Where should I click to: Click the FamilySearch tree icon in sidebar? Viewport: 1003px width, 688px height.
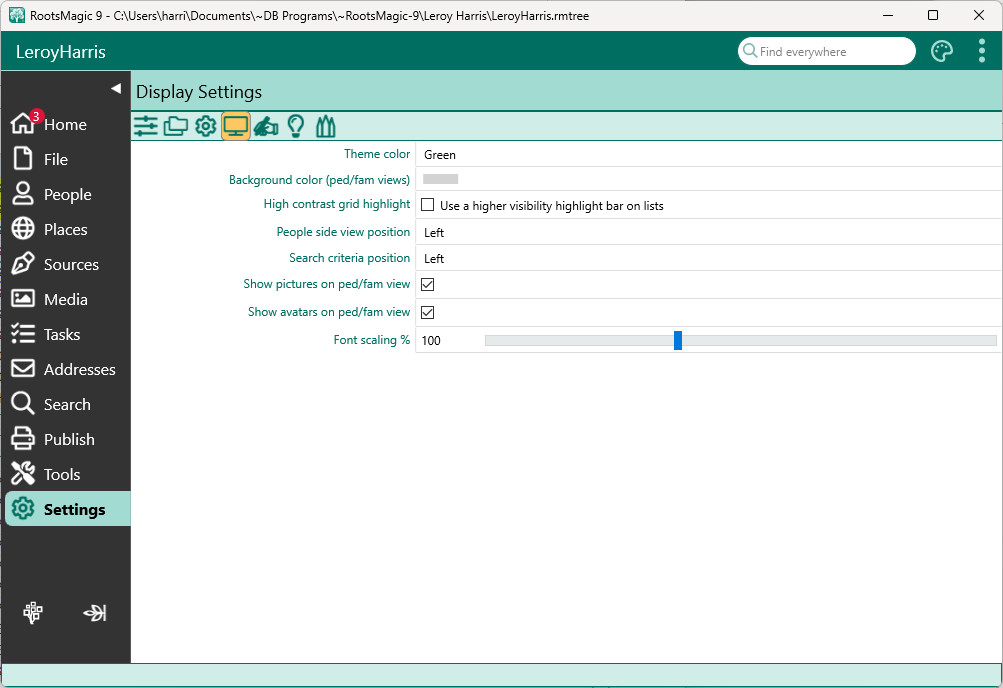[33, 613]
